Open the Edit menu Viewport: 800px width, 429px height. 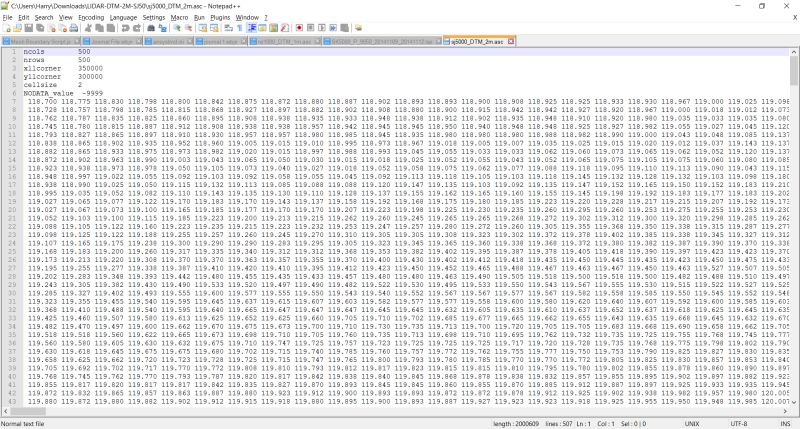23,17
